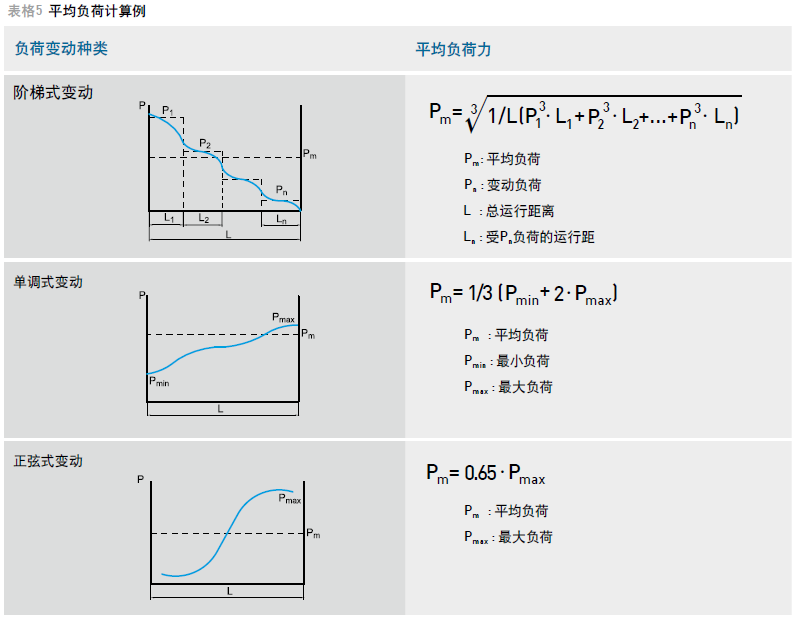Click the formula "Pm = 1/3 (Pmin + 2·Pmax)"
Screen dimensions: 797x619
tap(523, 293)
